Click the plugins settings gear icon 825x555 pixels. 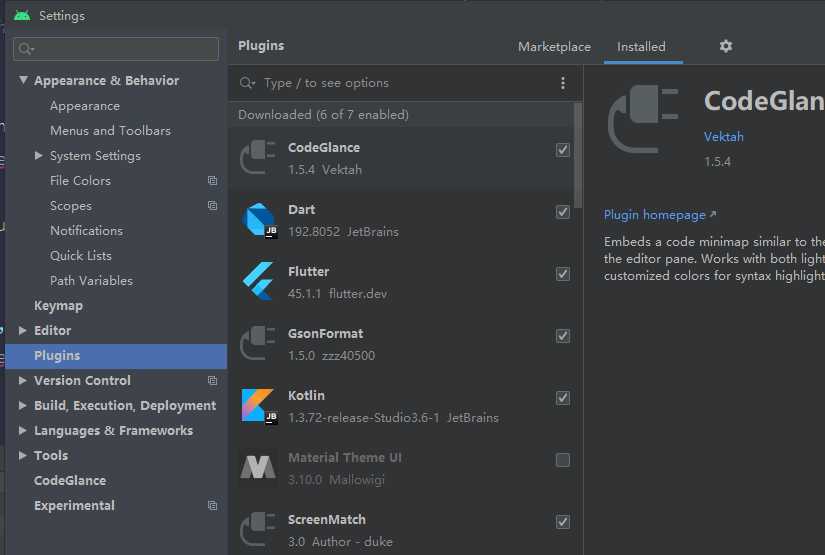pos(726,46)
